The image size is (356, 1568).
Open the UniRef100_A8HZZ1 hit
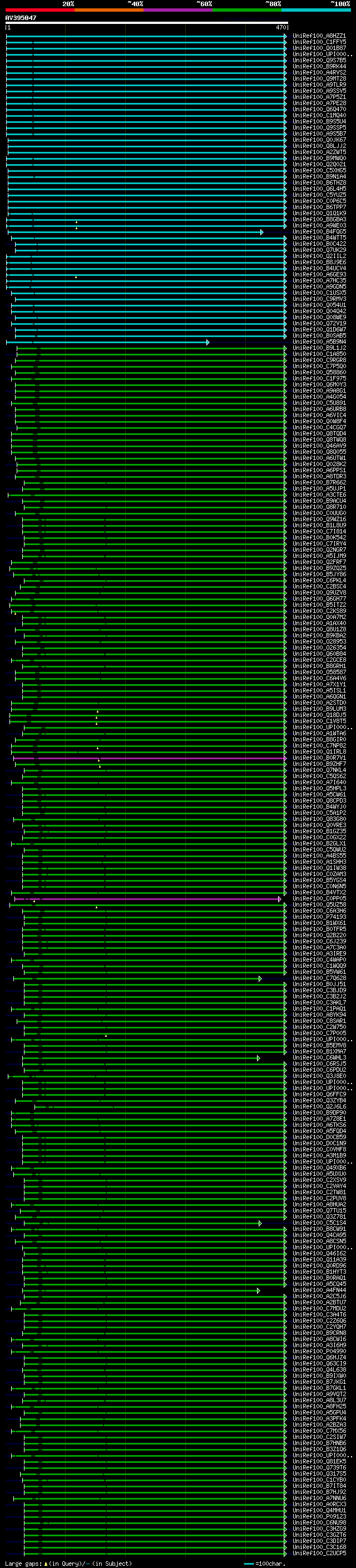point(319,36)
